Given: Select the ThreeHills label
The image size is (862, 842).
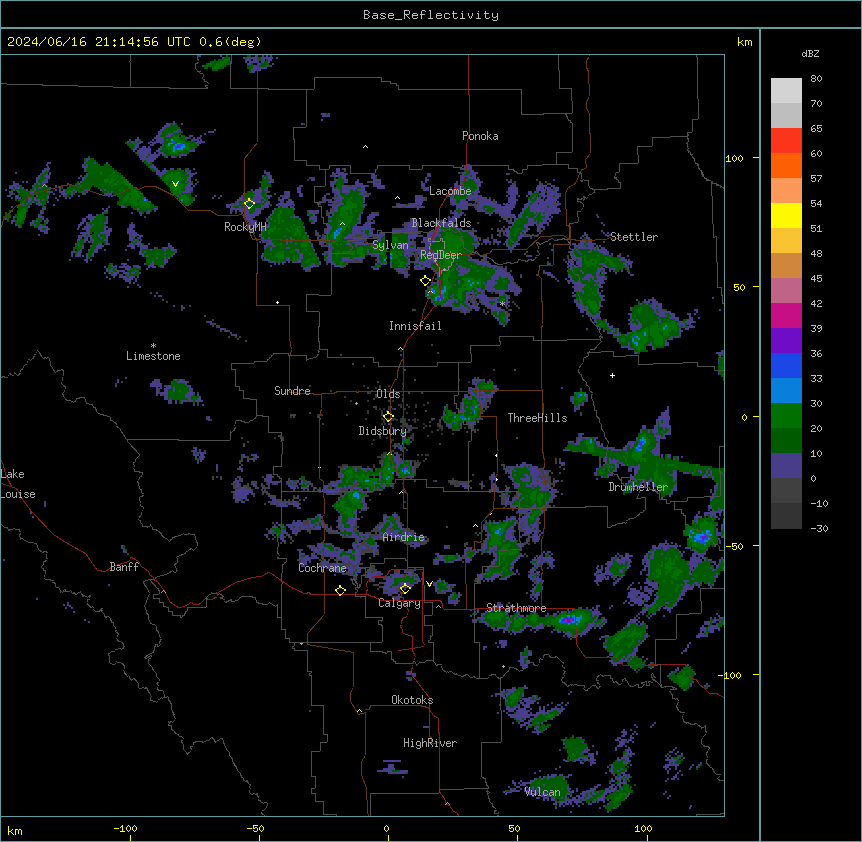Looking at the screenshot, I should (x=537, y=418).
